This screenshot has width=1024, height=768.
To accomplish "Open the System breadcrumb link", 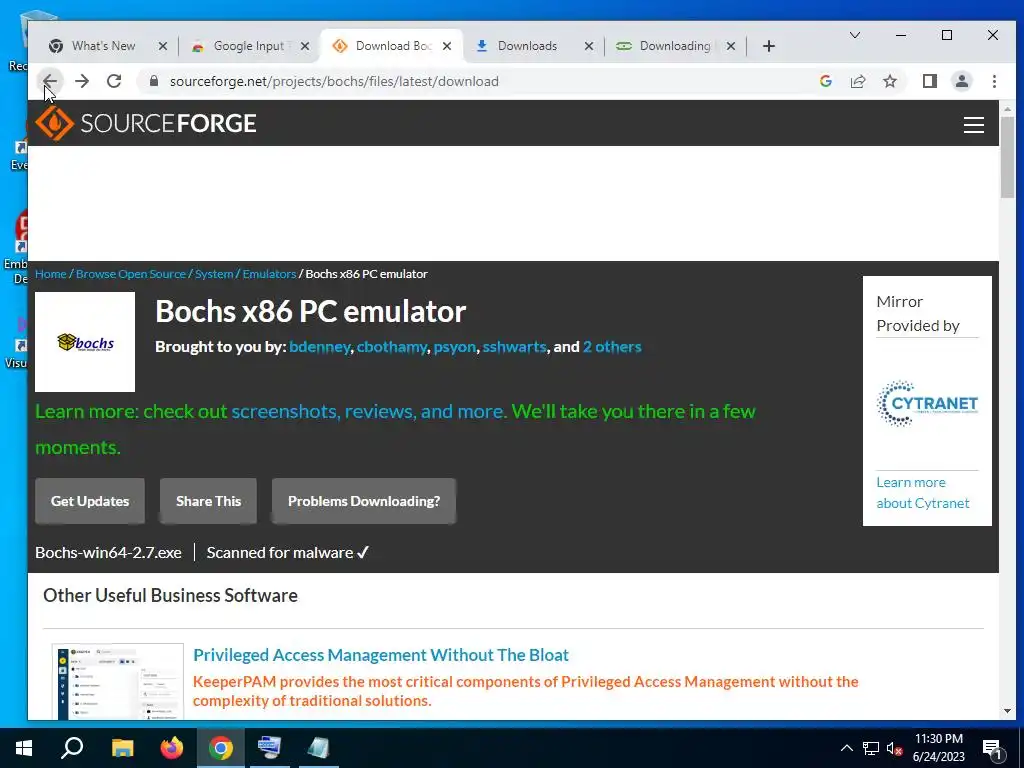I will (x=214, y=274).
